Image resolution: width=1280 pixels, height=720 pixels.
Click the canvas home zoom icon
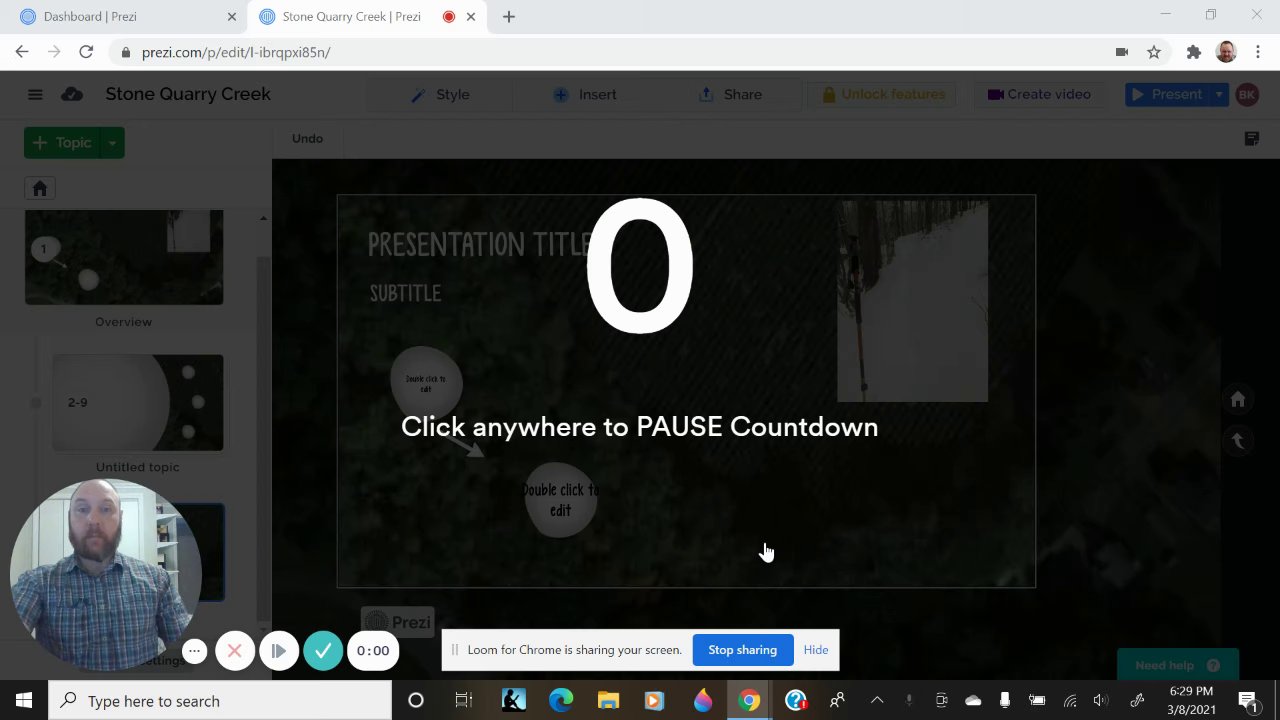[x=1237, y=399]
